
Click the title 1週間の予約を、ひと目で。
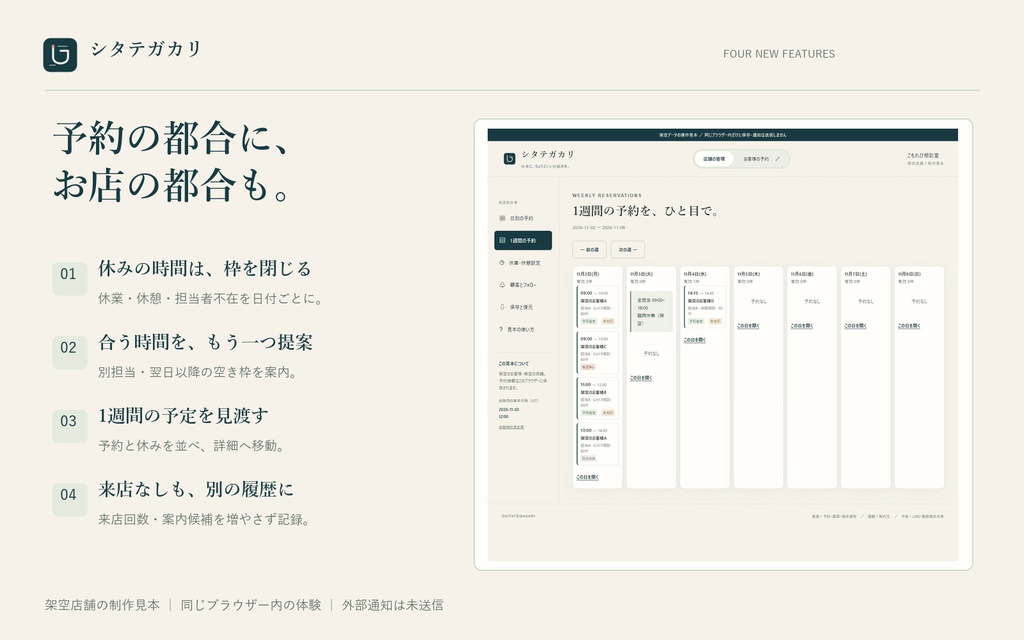[x=646, y=211]
